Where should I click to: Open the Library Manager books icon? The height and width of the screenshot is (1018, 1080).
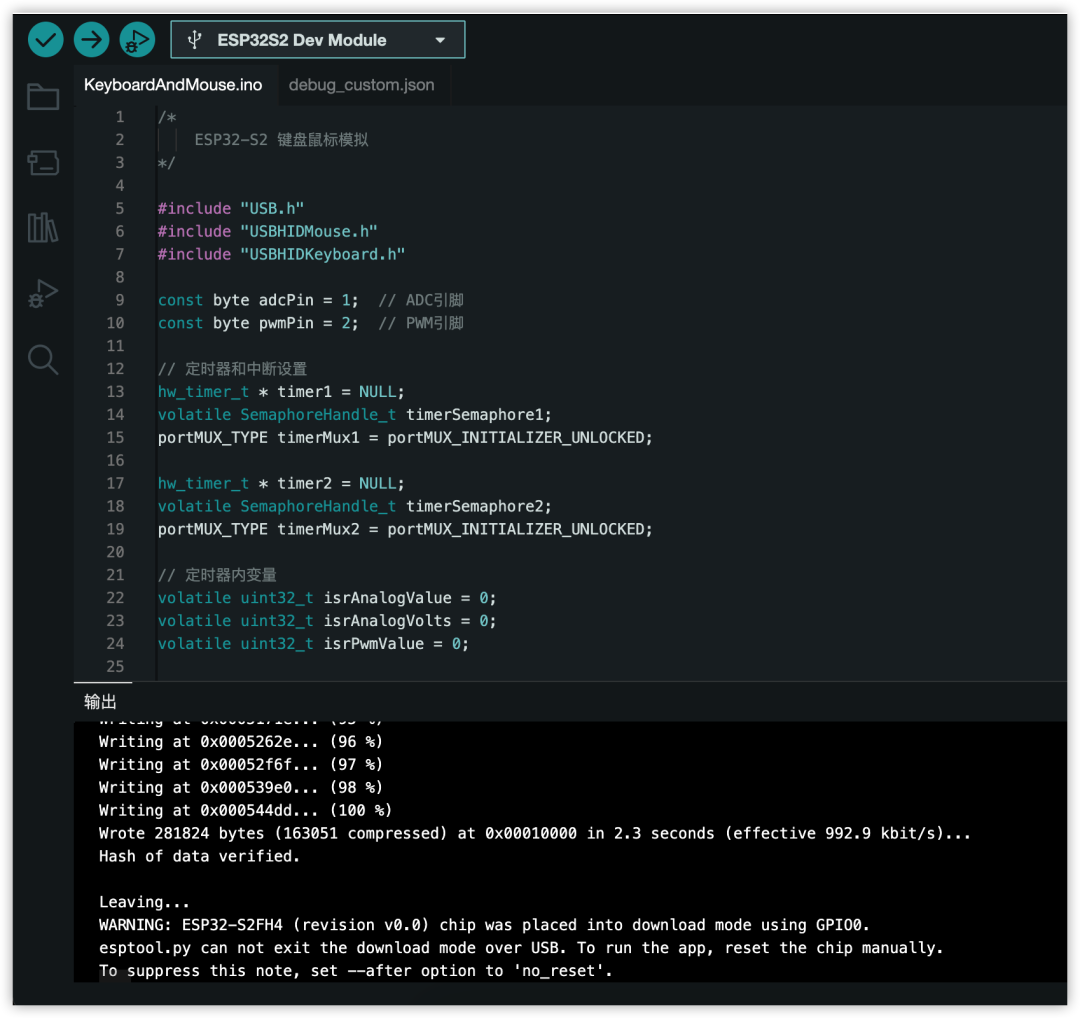point(43,227)
